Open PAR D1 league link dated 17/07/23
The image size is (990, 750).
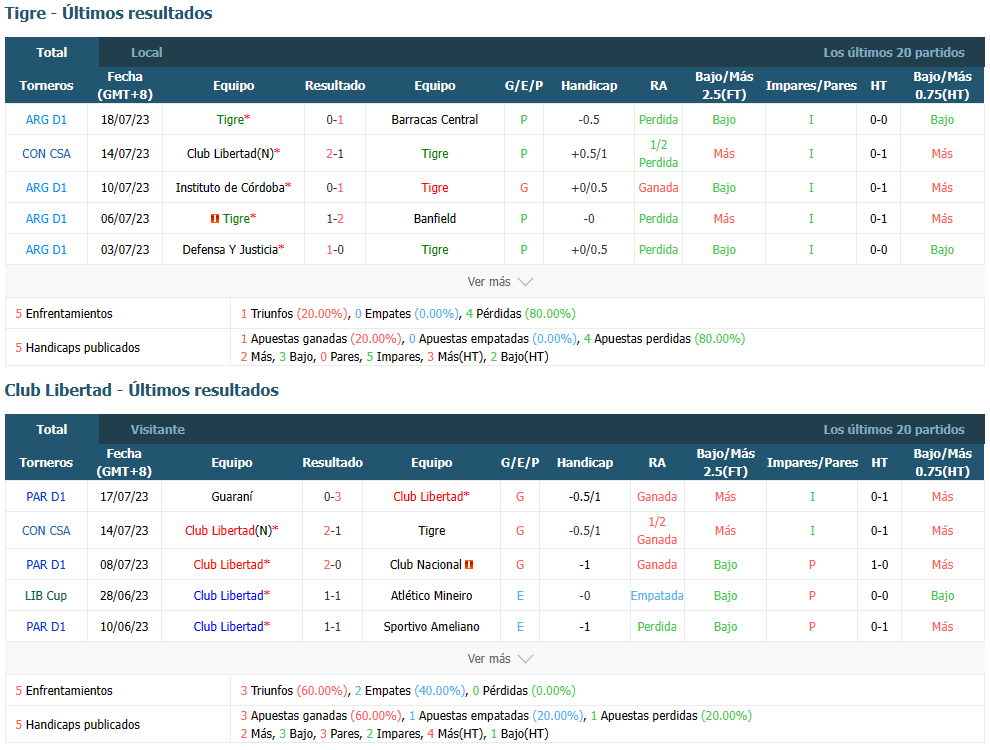46,496
